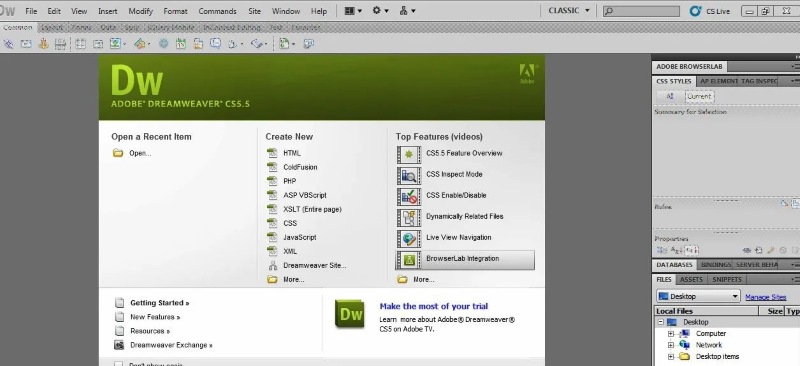
Task: Click the Tag Chooser icon
Action: (309, 44)
